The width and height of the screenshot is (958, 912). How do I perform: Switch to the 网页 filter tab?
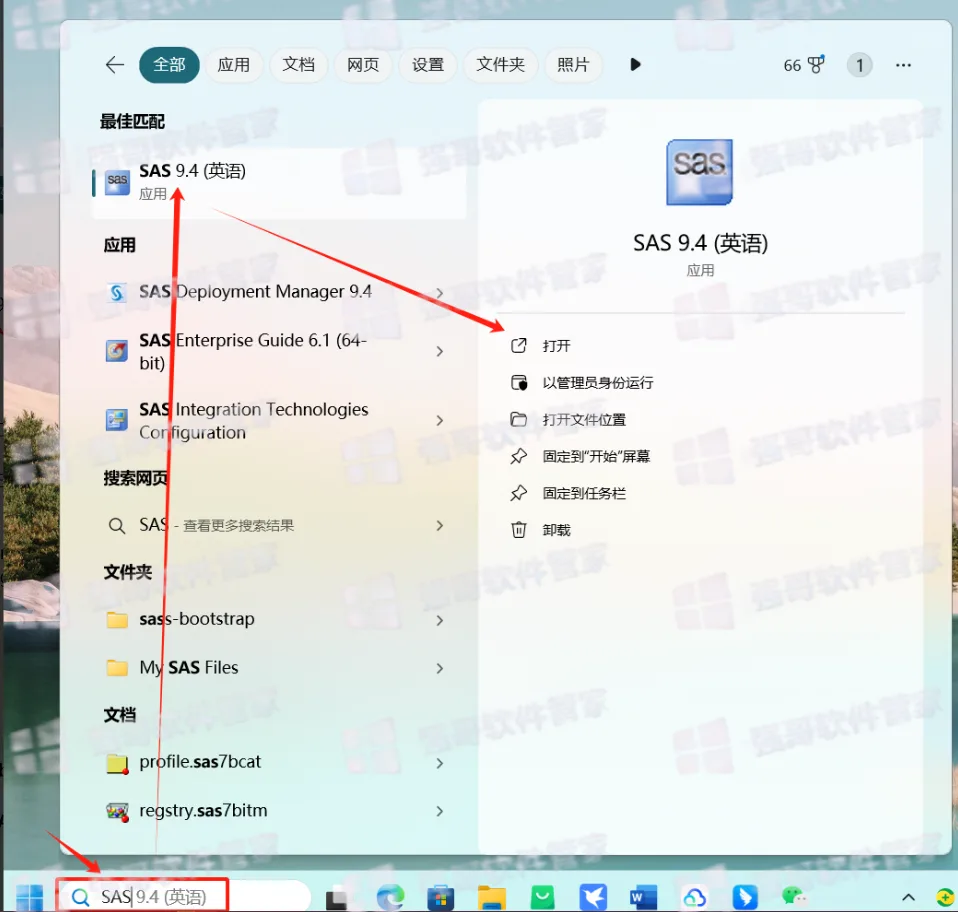363,65
